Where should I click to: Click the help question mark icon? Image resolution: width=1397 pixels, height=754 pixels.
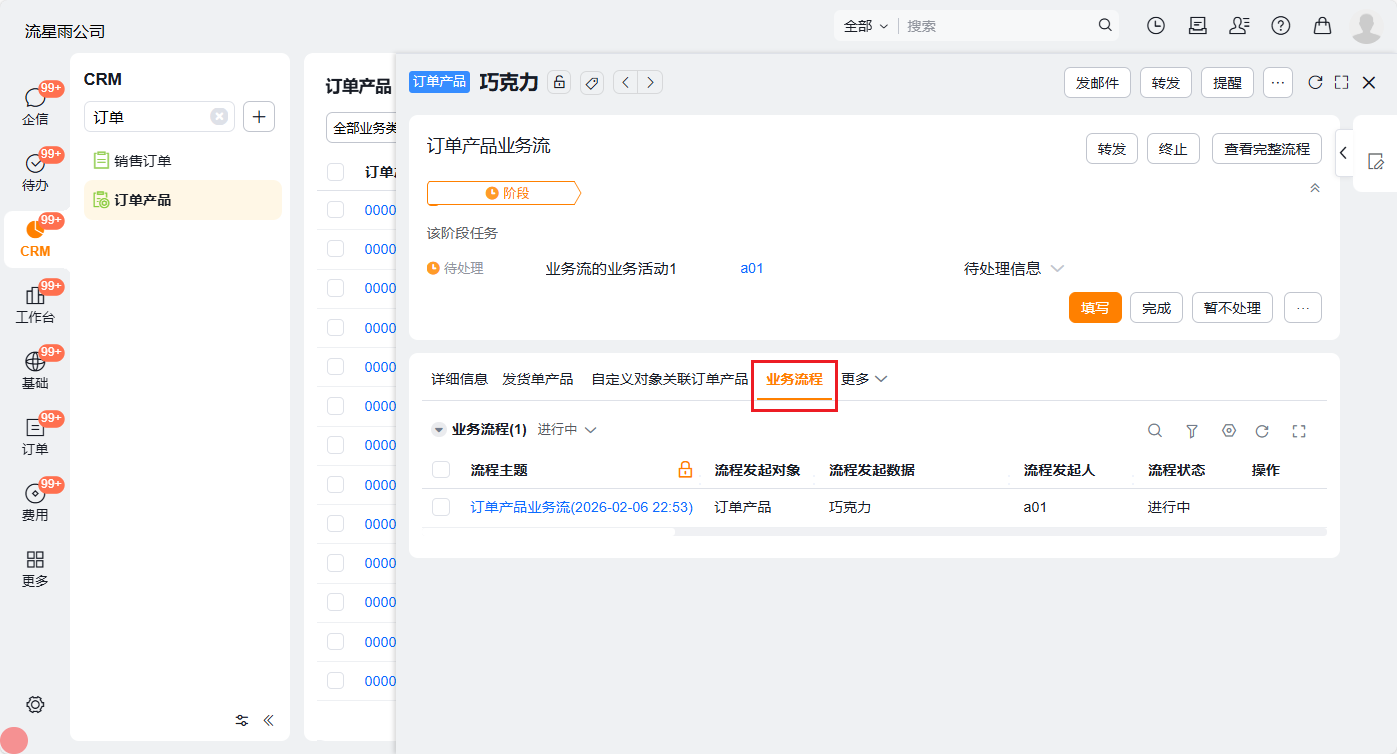click(1280, 26)
